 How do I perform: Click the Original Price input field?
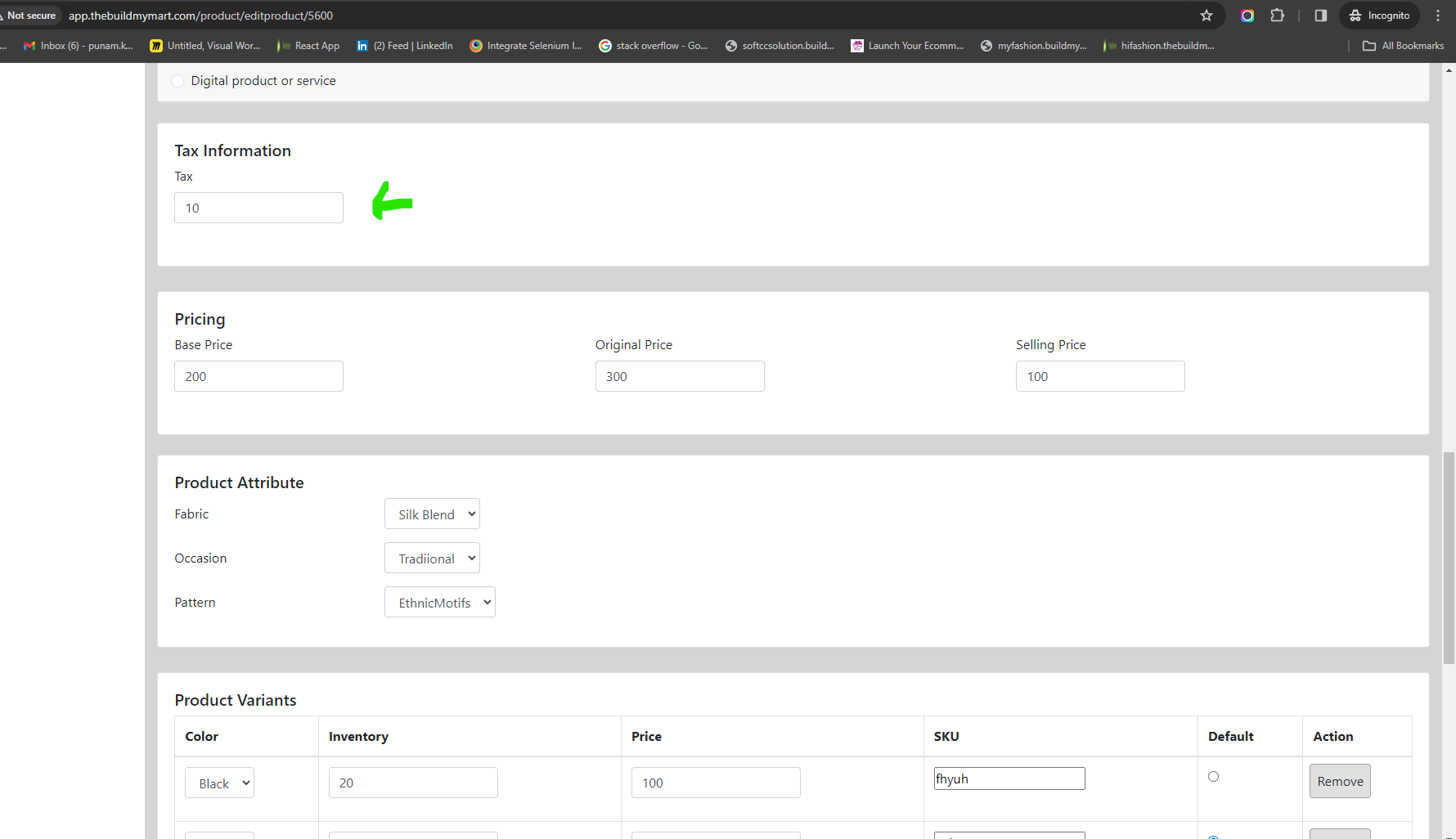point(680,376)
